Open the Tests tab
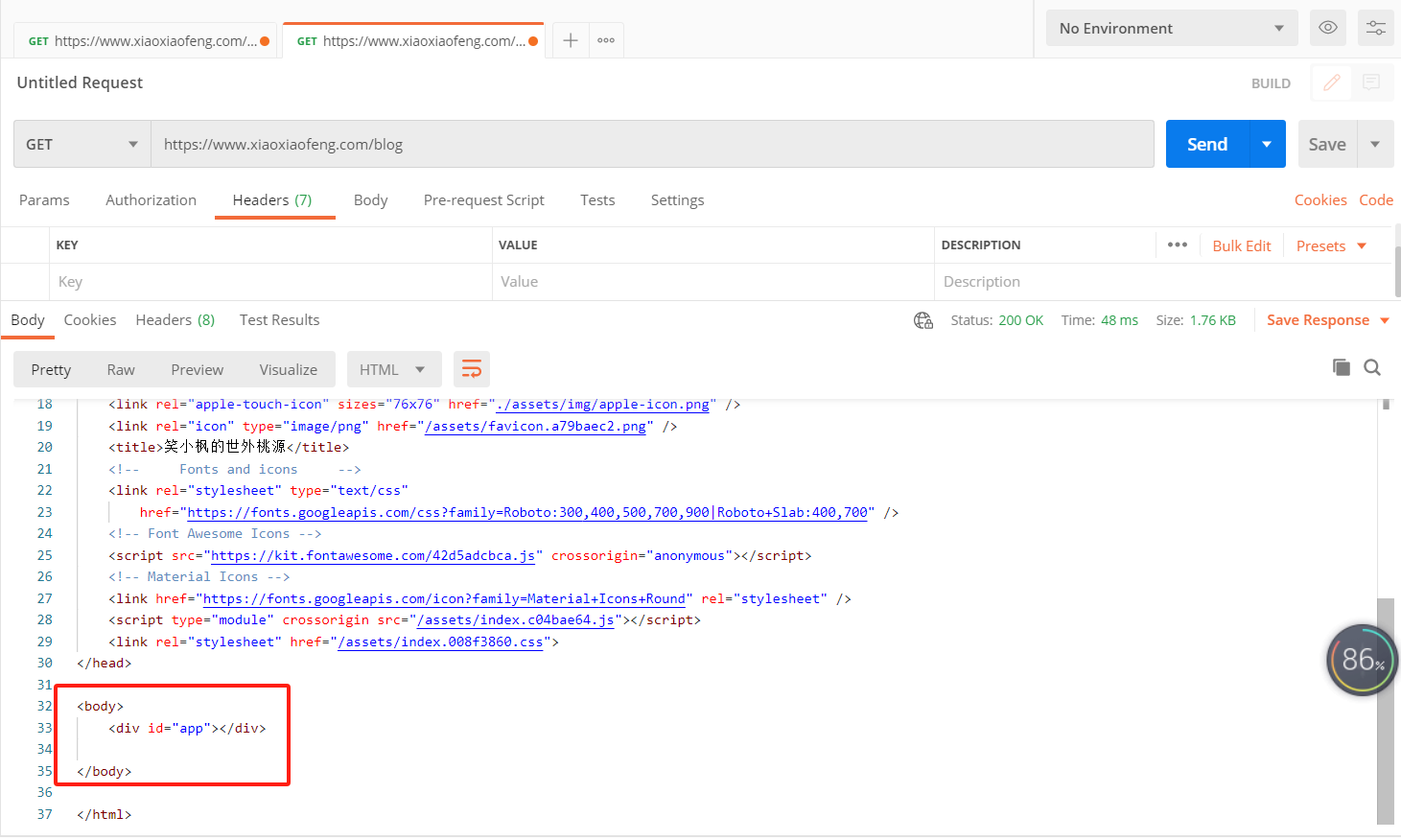Viewport: 1401px width, 840px height. 597,199
